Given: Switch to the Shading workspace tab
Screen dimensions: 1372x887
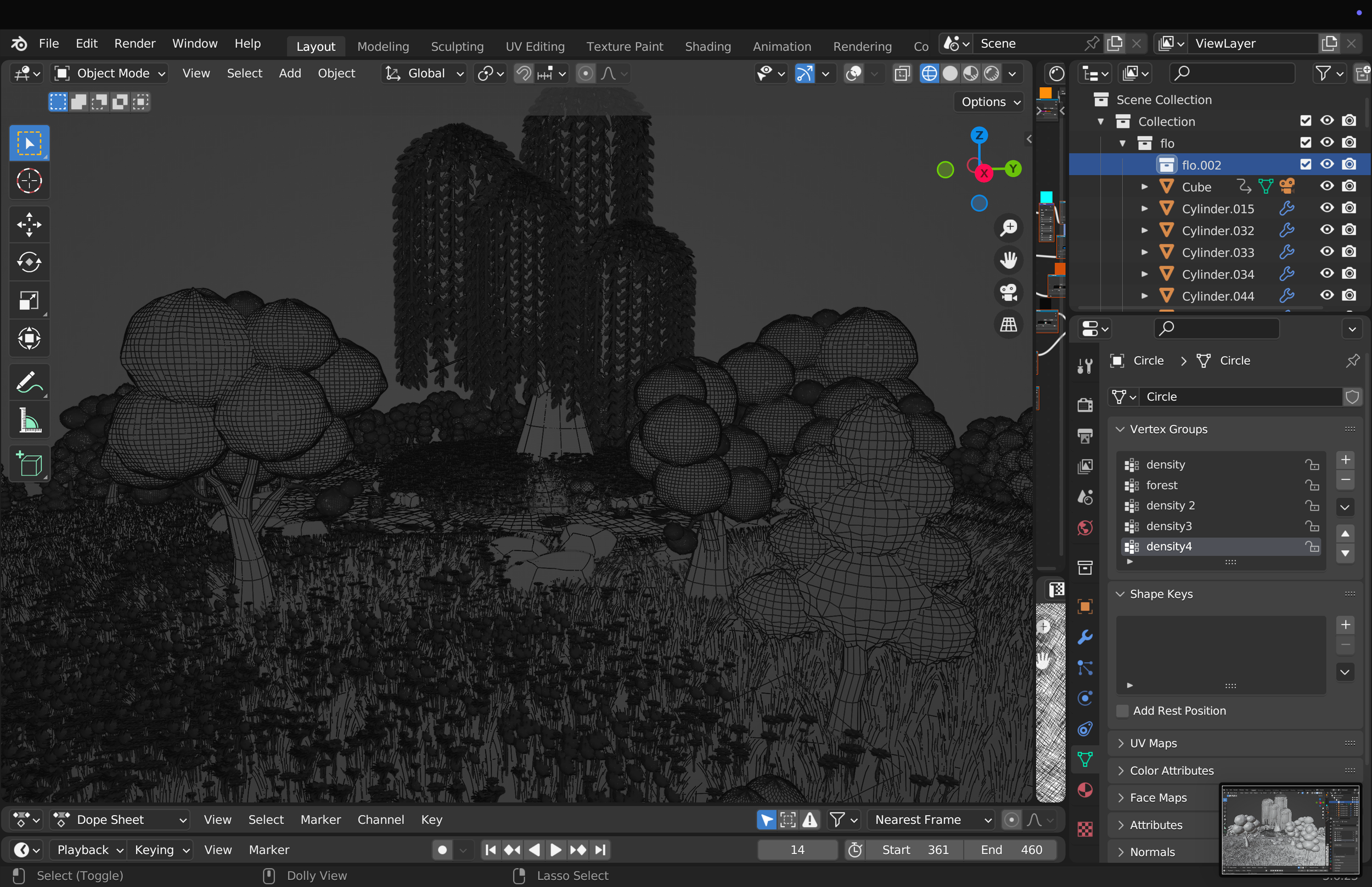Looking at the screenshot, I should pyautogui.click(x=707, y=46).
